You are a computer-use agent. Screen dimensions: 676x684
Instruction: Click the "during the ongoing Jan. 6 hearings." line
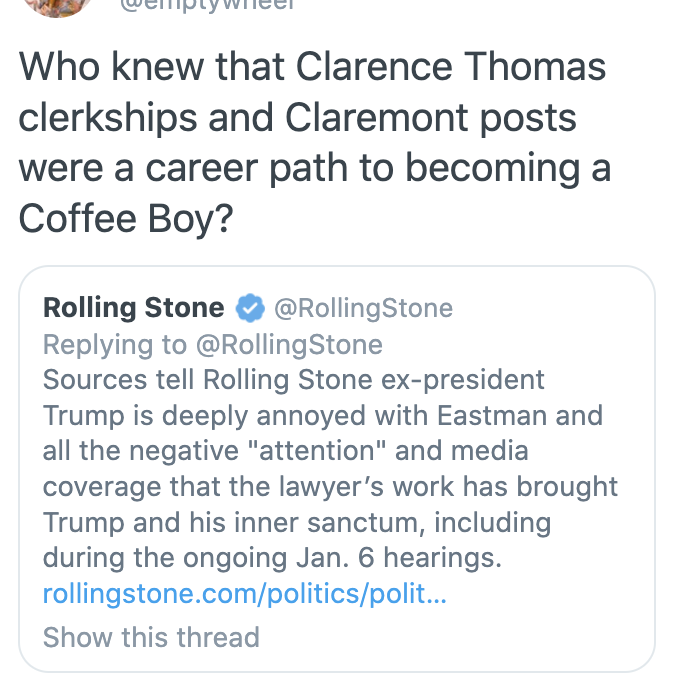pyautogui.click(x=270, y=559)
